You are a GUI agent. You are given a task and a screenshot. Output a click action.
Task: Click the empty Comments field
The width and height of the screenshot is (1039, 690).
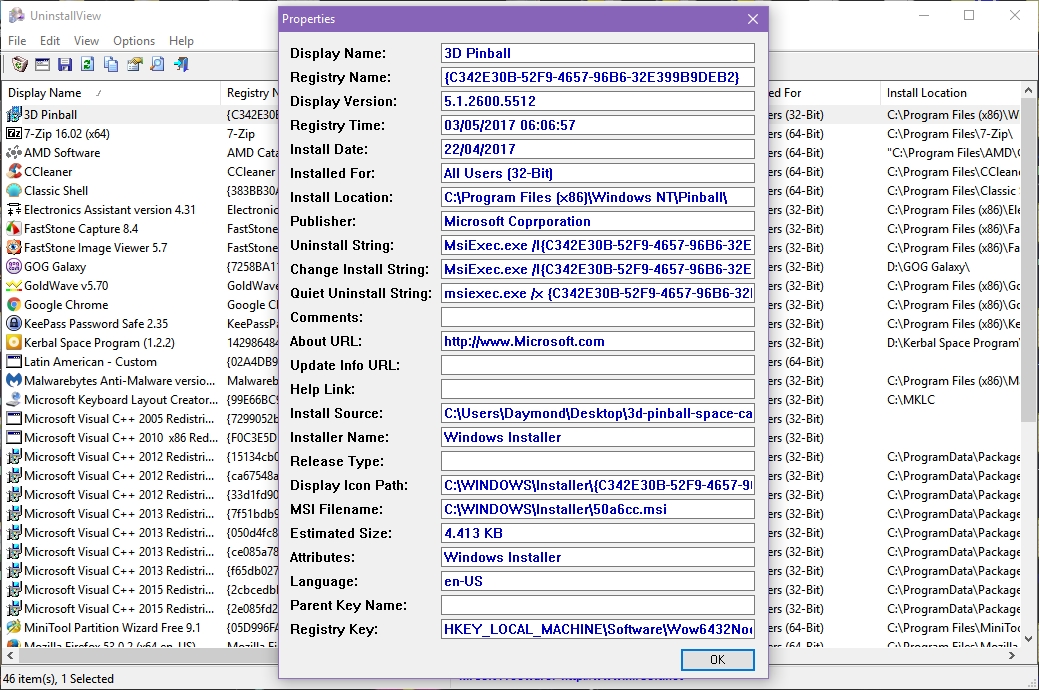(x=598, y=317)
